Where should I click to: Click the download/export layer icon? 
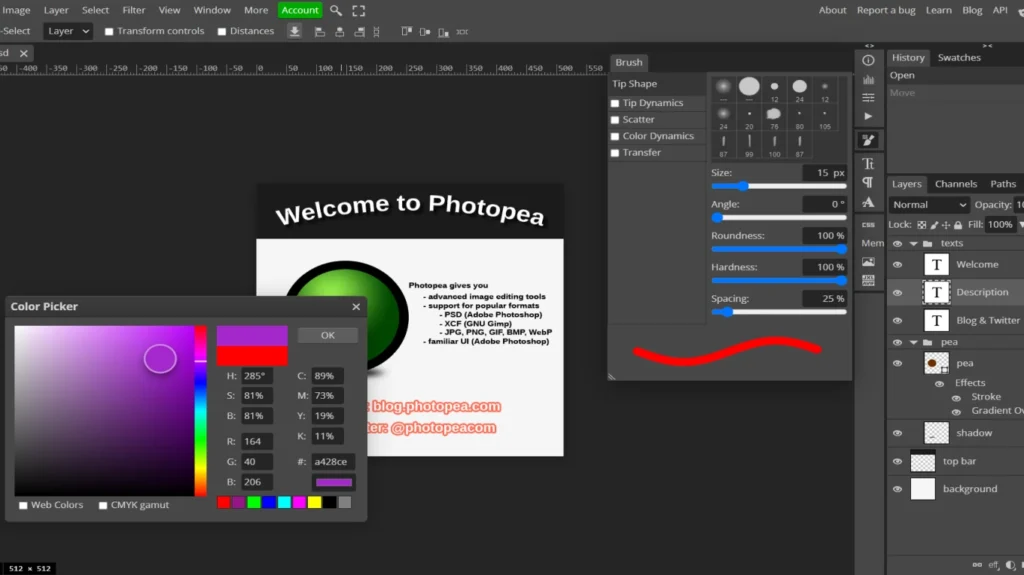(x=295, y=31)
